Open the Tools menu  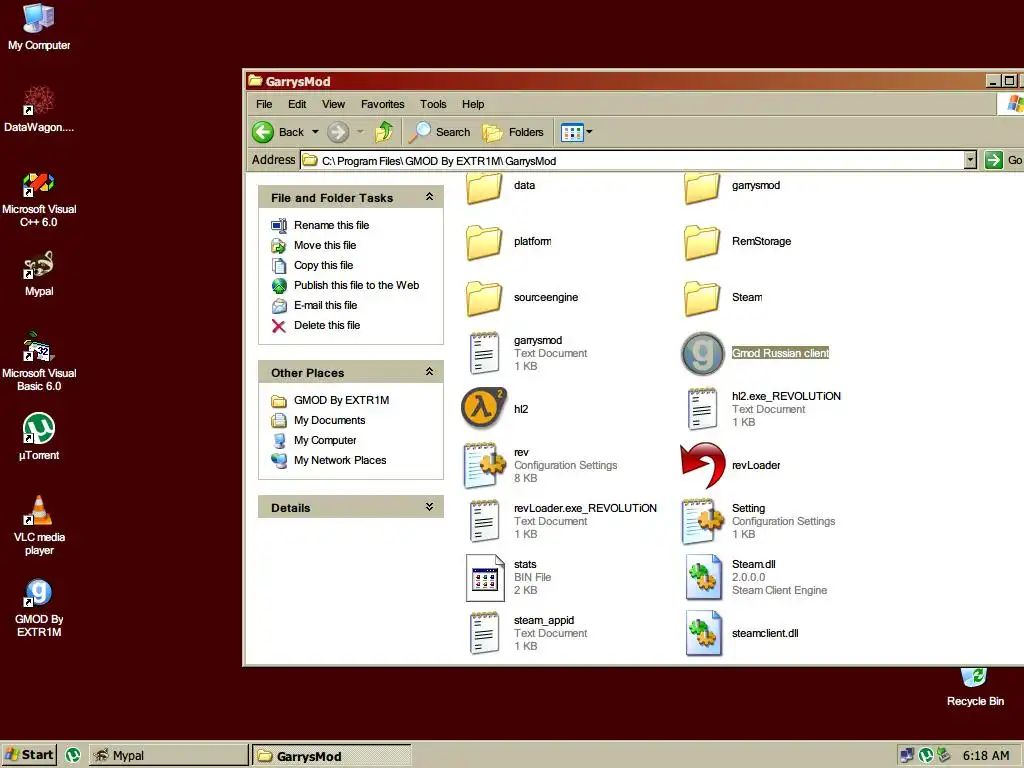(433, 104)
